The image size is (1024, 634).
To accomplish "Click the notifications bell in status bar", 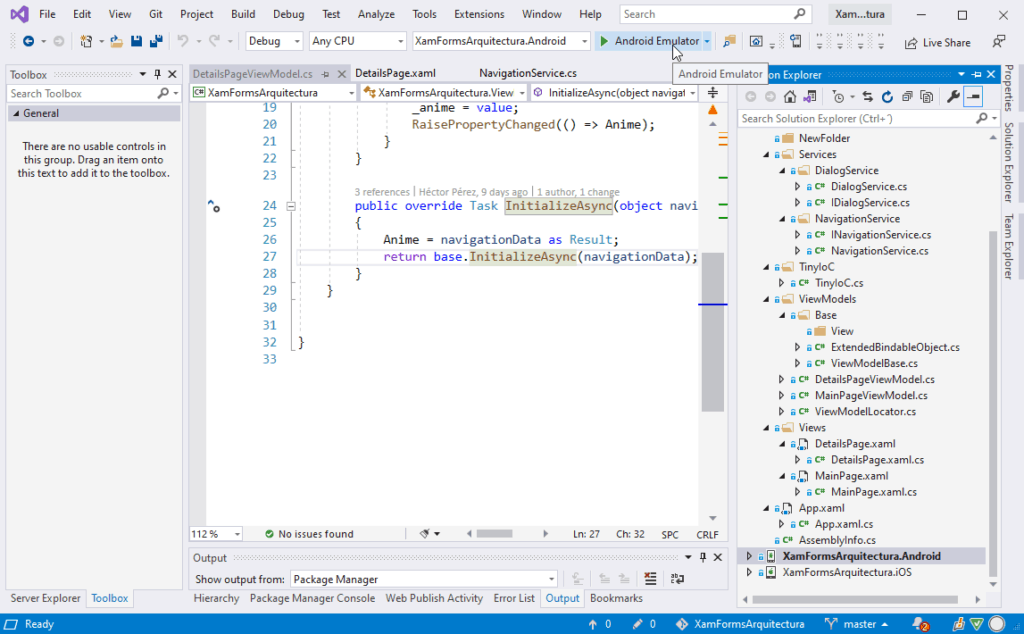I will click(x=920, y=624).
